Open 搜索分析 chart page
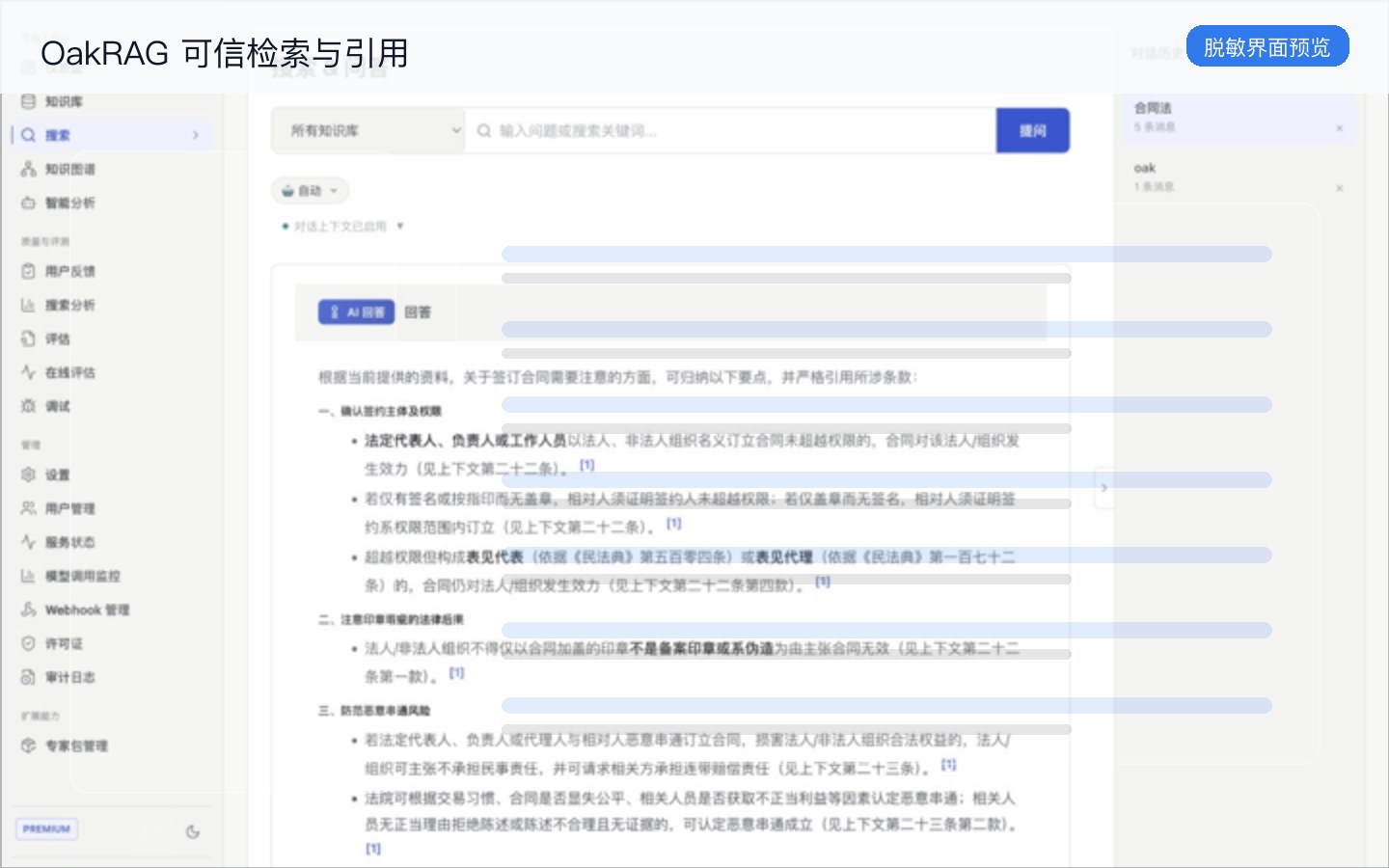The width and height of the screenshot is (1389, 868). pos(69,305)
